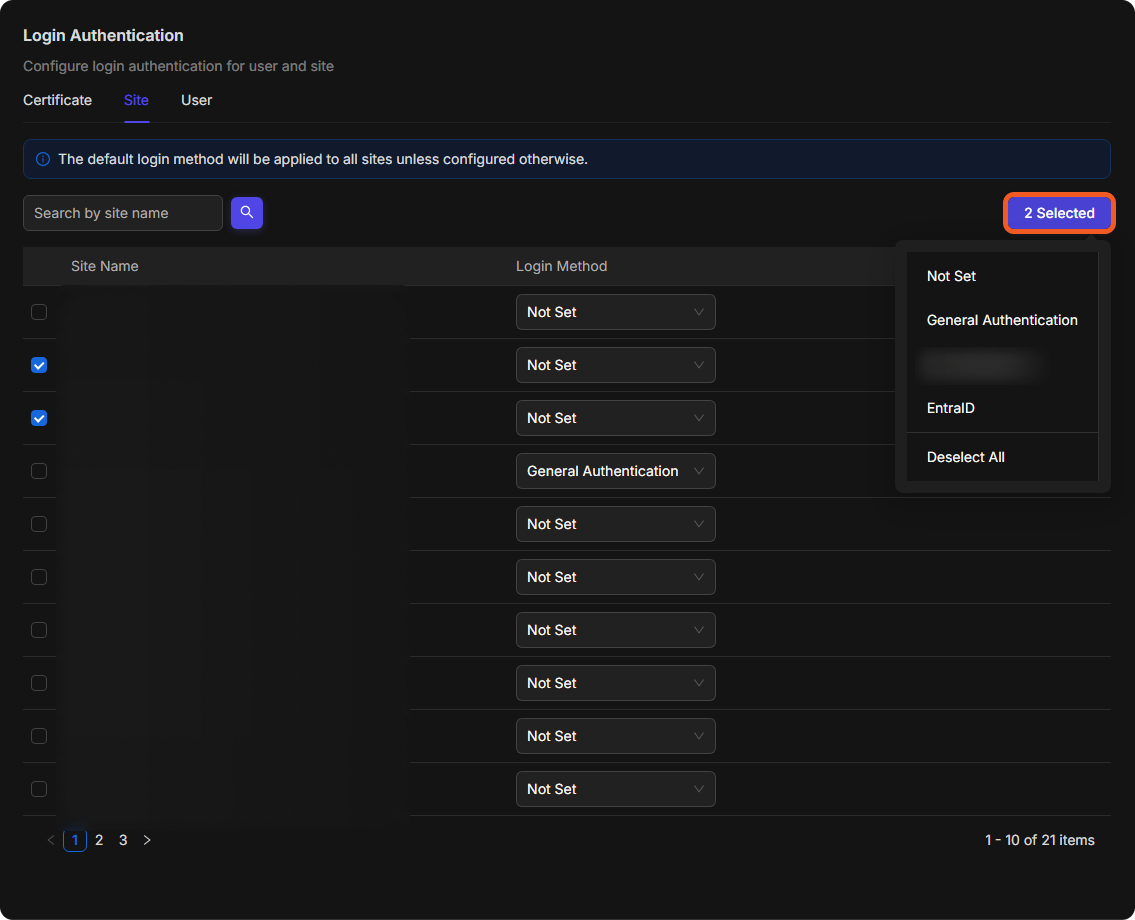Check the first row's checkbox

click(39, 312)
